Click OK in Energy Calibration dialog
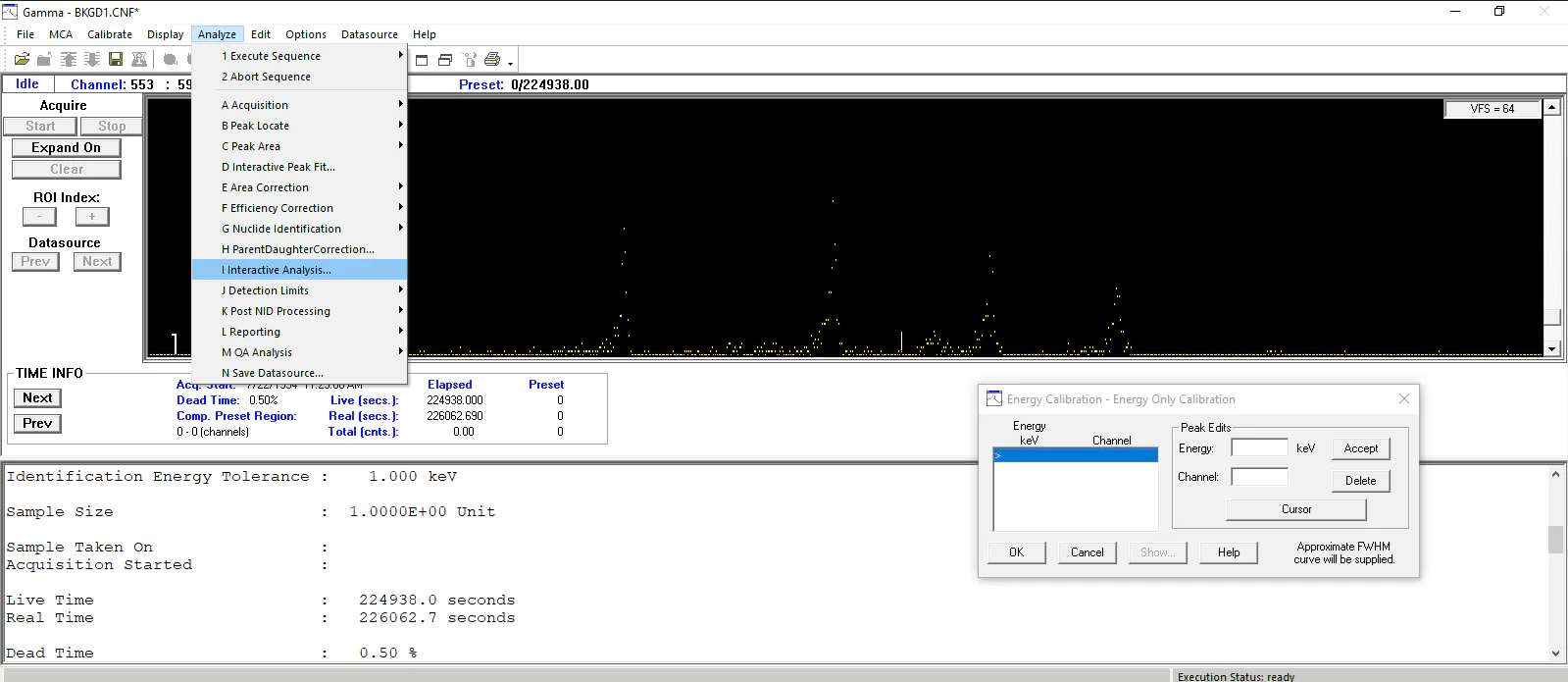The image size is (1568, 682). coord(1016,552)
